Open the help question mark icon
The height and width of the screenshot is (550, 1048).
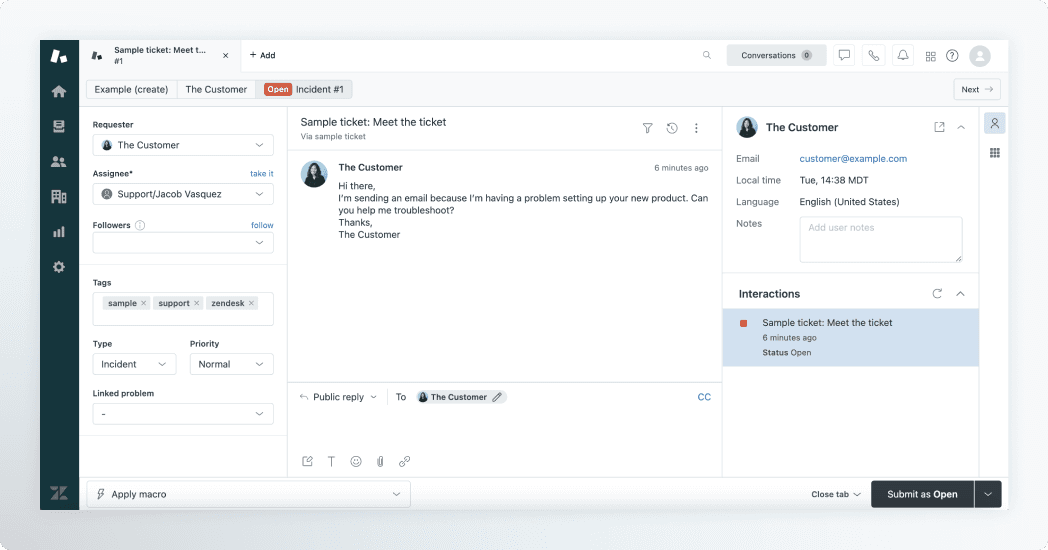tap(952, 56)
